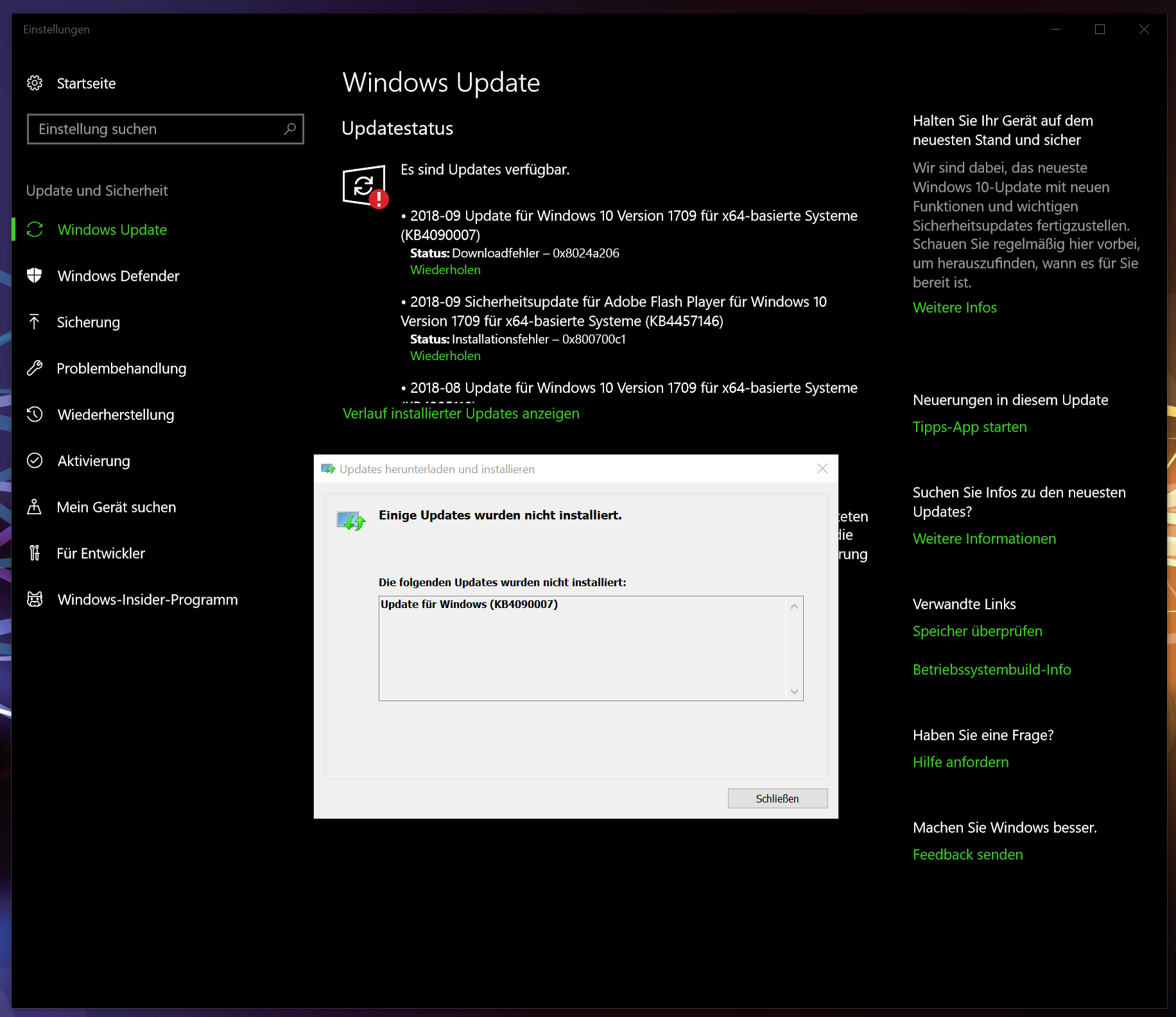The width and height of the screenshot is (1176, 1017).
Task: Open Problembehandlung section
Action: (x=121, y=369)
